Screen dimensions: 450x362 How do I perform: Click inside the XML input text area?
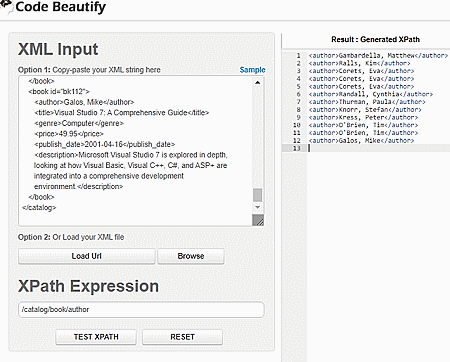136,151
